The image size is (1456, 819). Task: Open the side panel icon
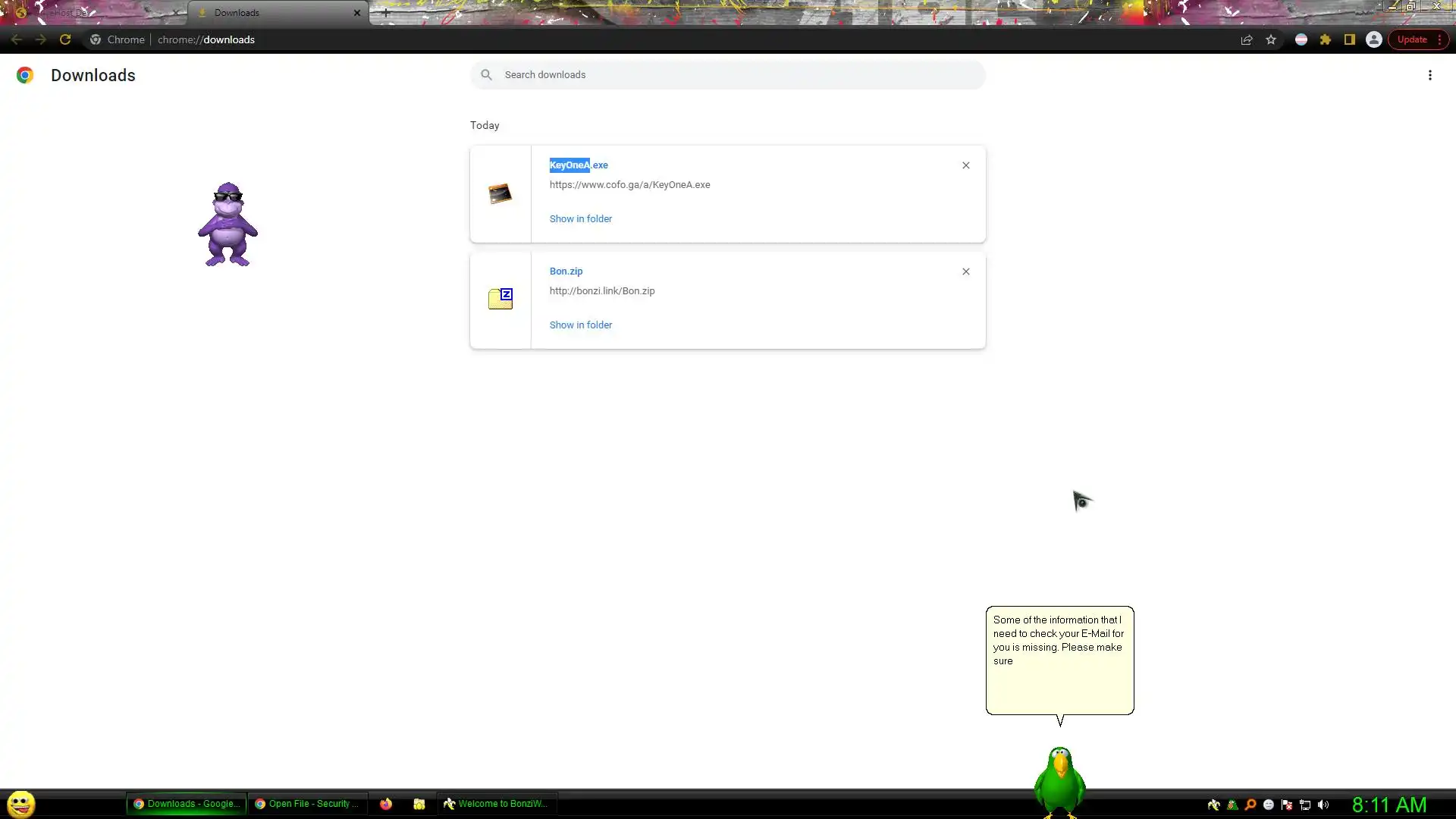(x=1350, y=39)
